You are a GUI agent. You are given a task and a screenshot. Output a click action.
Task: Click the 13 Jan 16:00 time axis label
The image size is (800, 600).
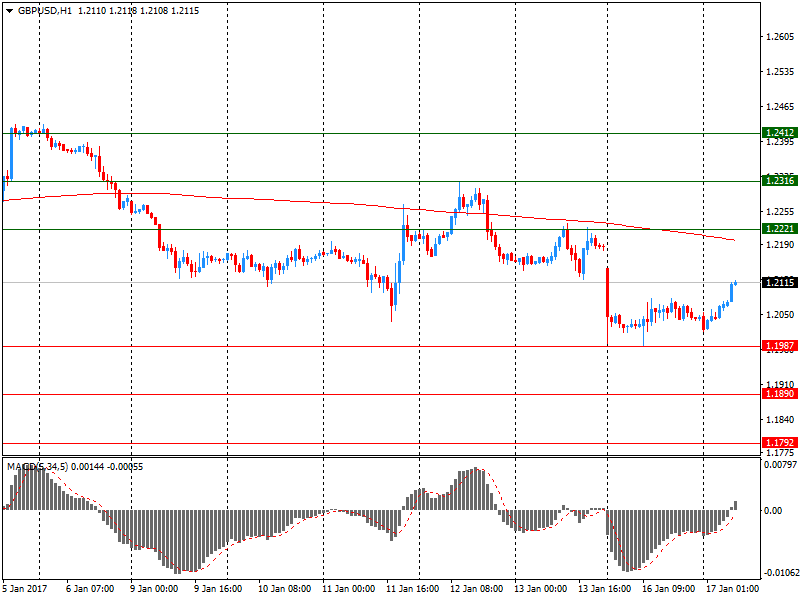point(605,589)
